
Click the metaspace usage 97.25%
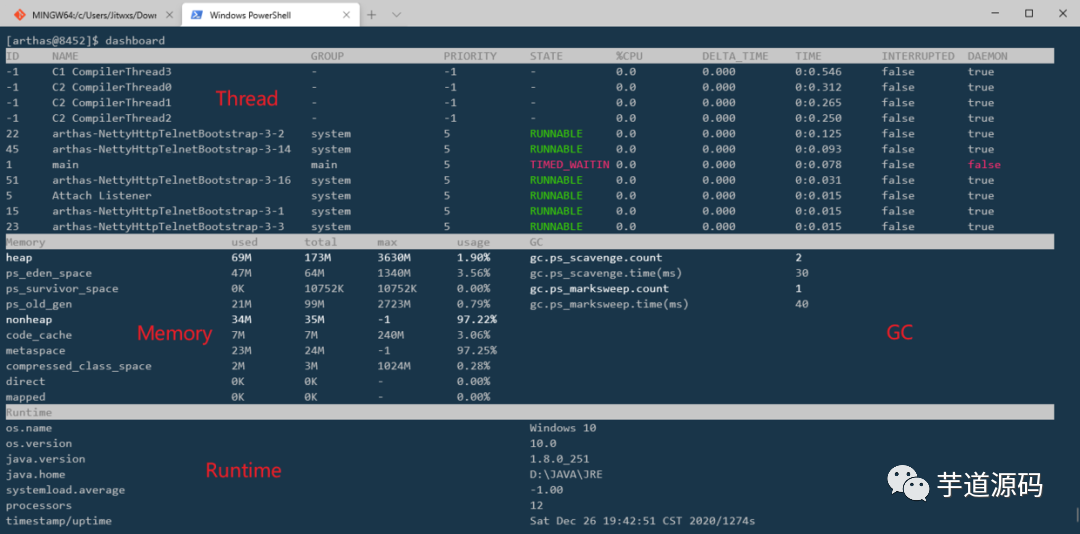[477, 351]
